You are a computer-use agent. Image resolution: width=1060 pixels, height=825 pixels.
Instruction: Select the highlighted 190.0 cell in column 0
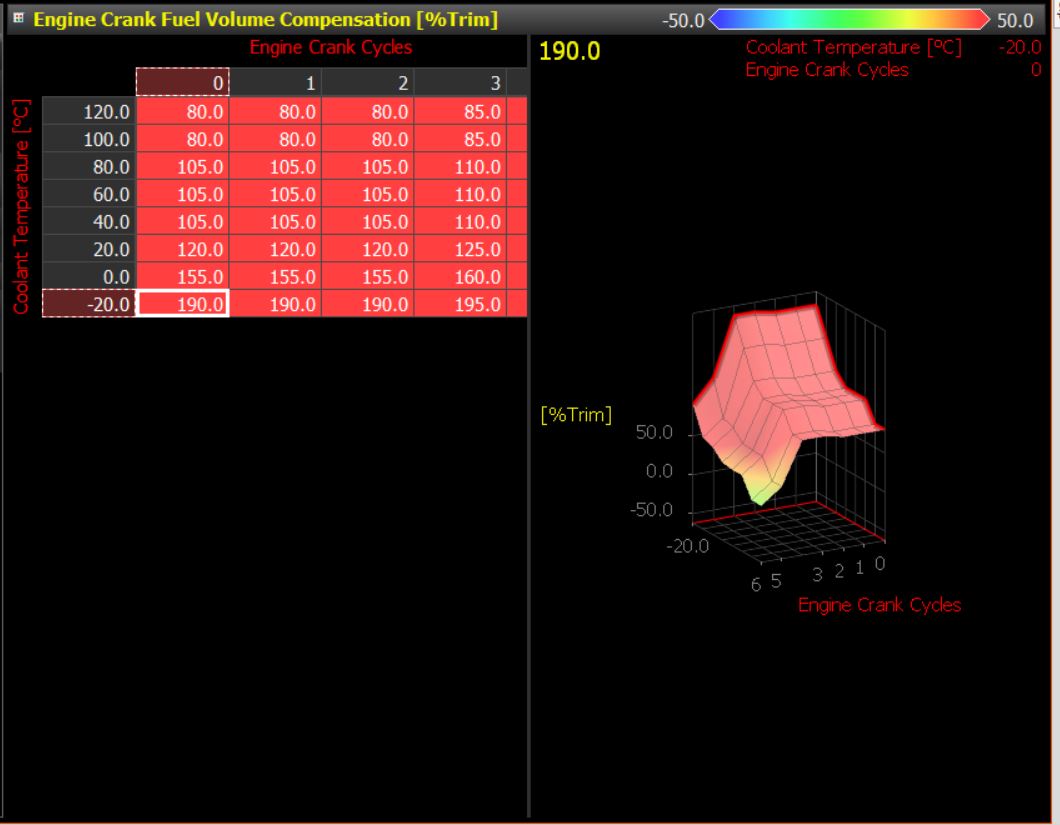click(x=183, y=304)
